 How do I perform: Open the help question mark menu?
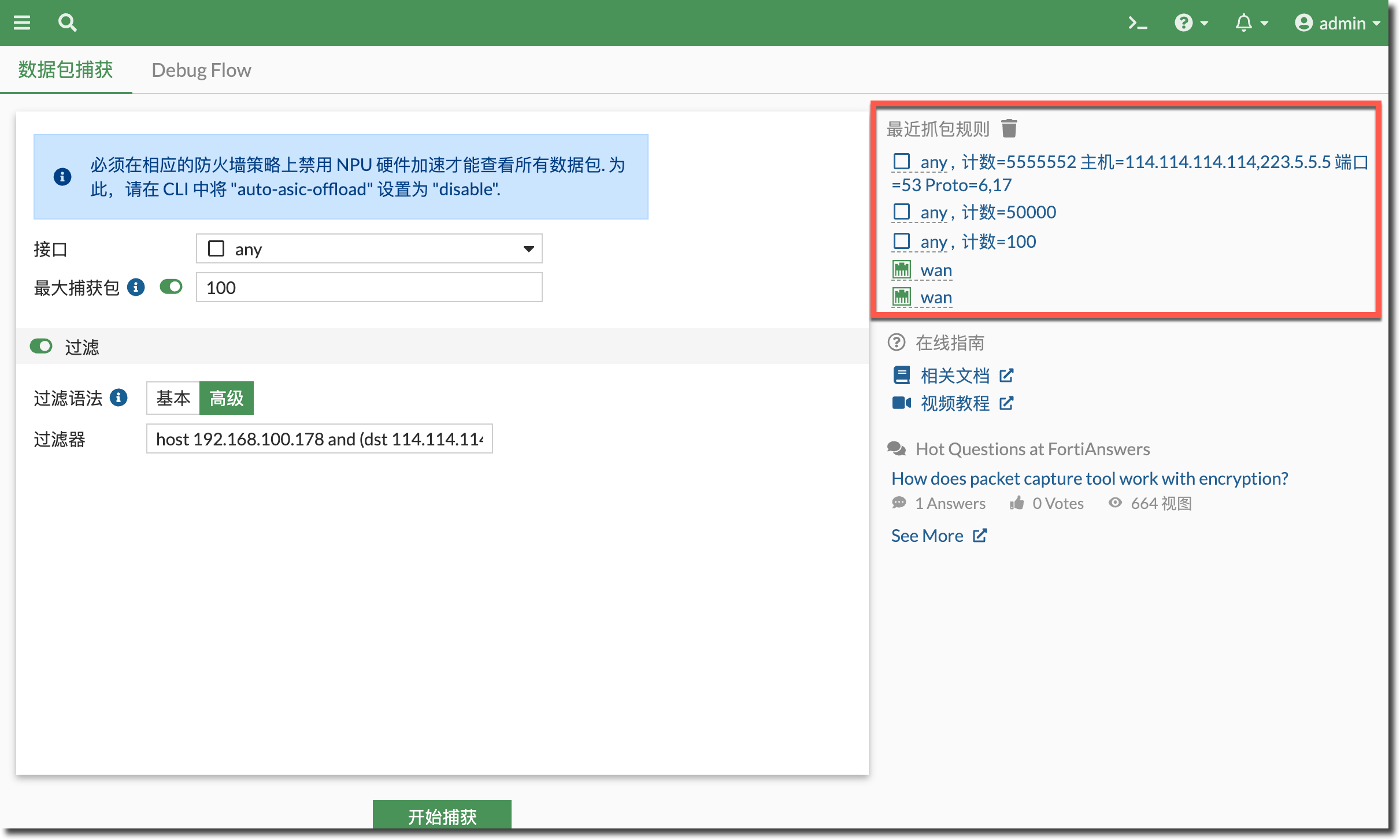point(1191,23)
